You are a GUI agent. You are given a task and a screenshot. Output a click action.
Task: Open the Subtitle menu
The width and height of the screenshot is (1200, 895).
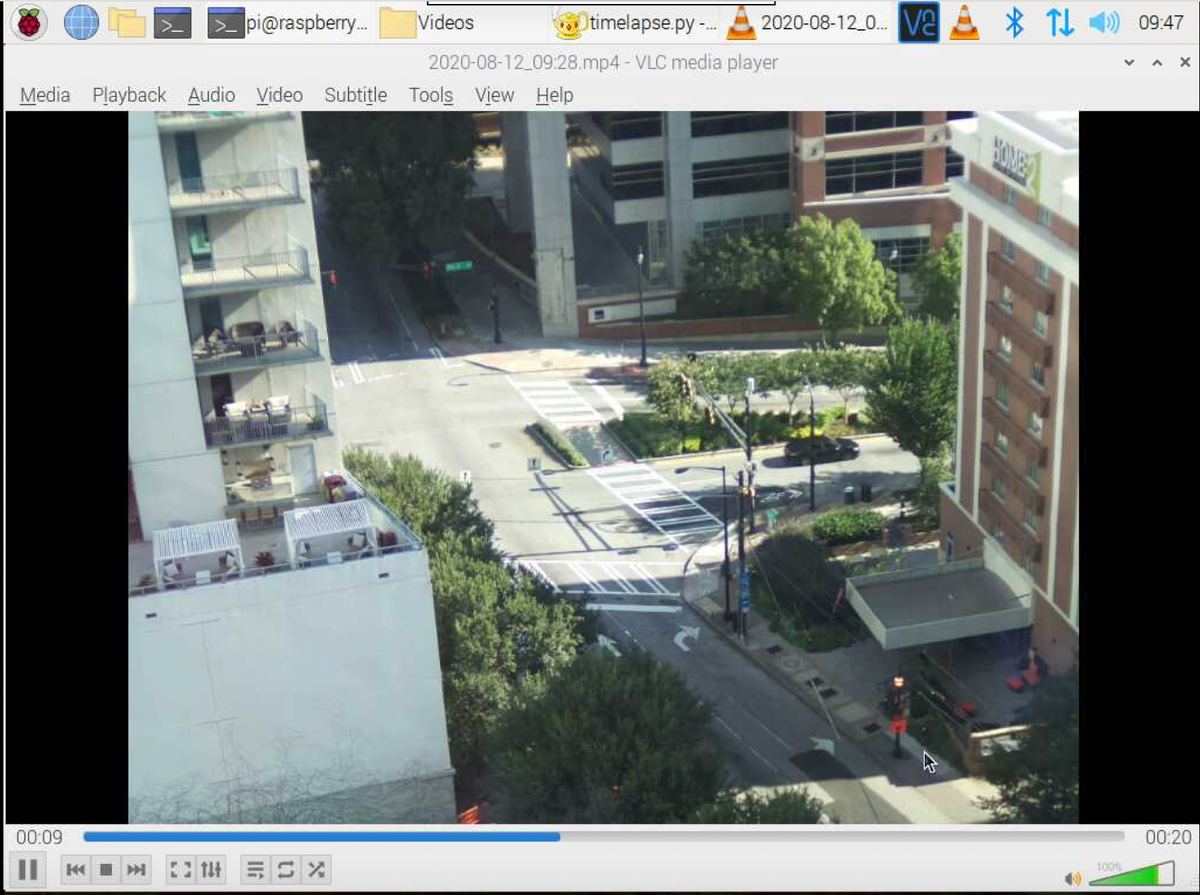pos(355,94)
